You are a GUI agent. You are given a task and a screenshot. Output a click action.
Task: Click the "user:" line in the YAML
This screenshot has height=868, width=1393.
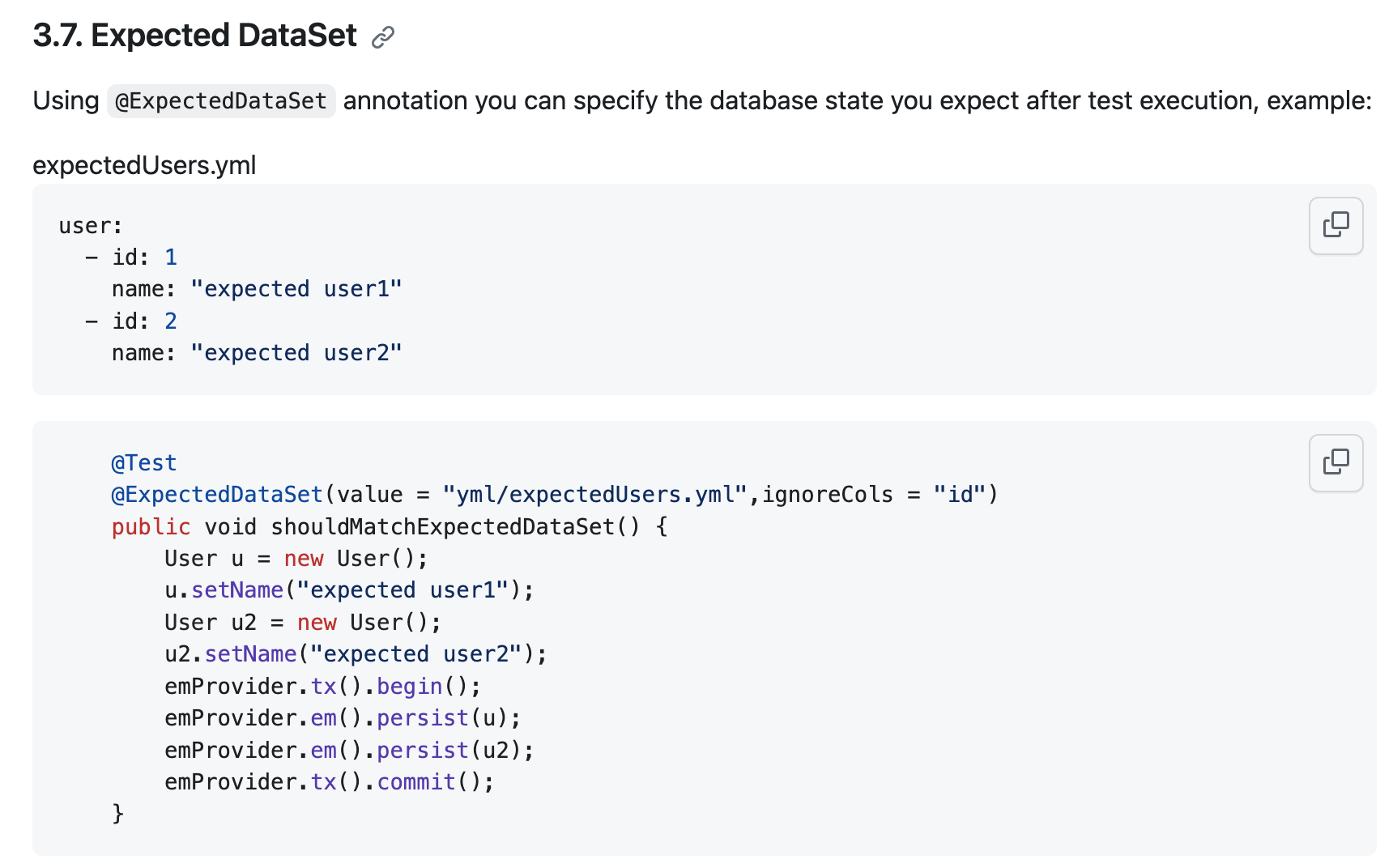tap(90, 226)
